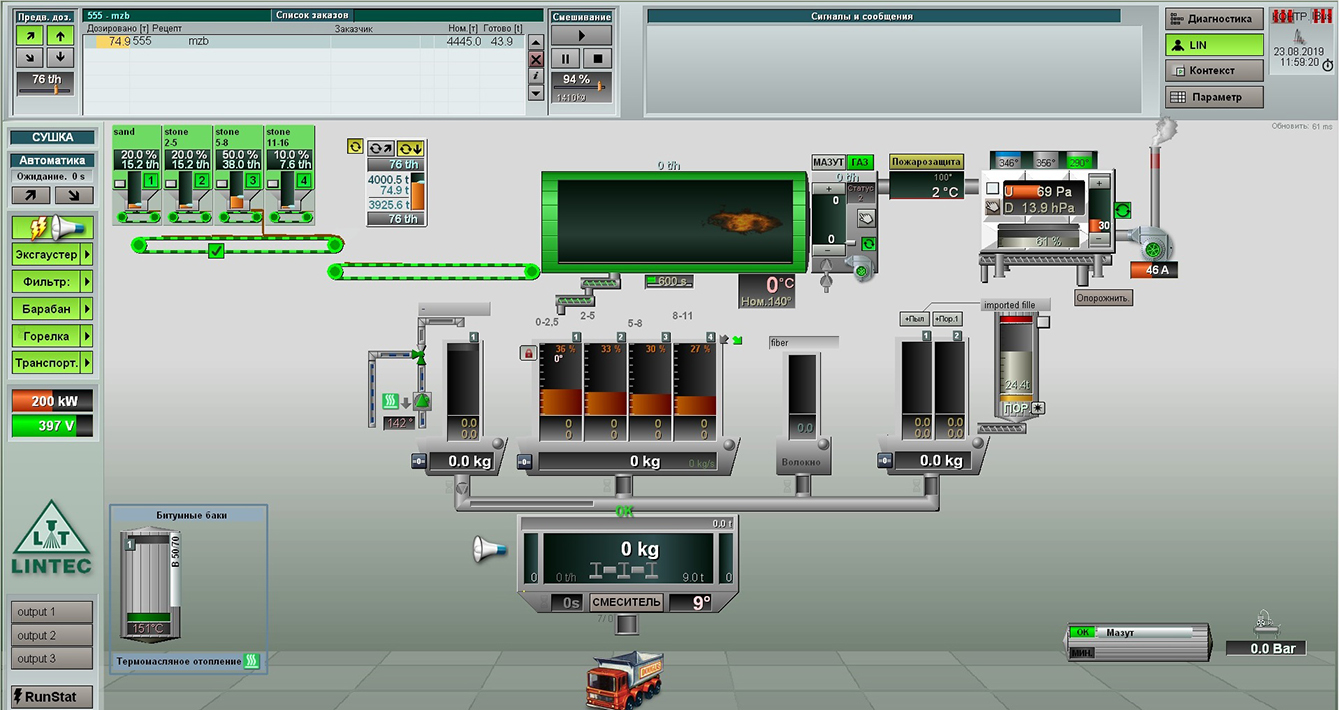This screenshot has width=1340, height=710.
Task: Click the megaphone horn icon near the mixer
Action: tap(489, 548)
